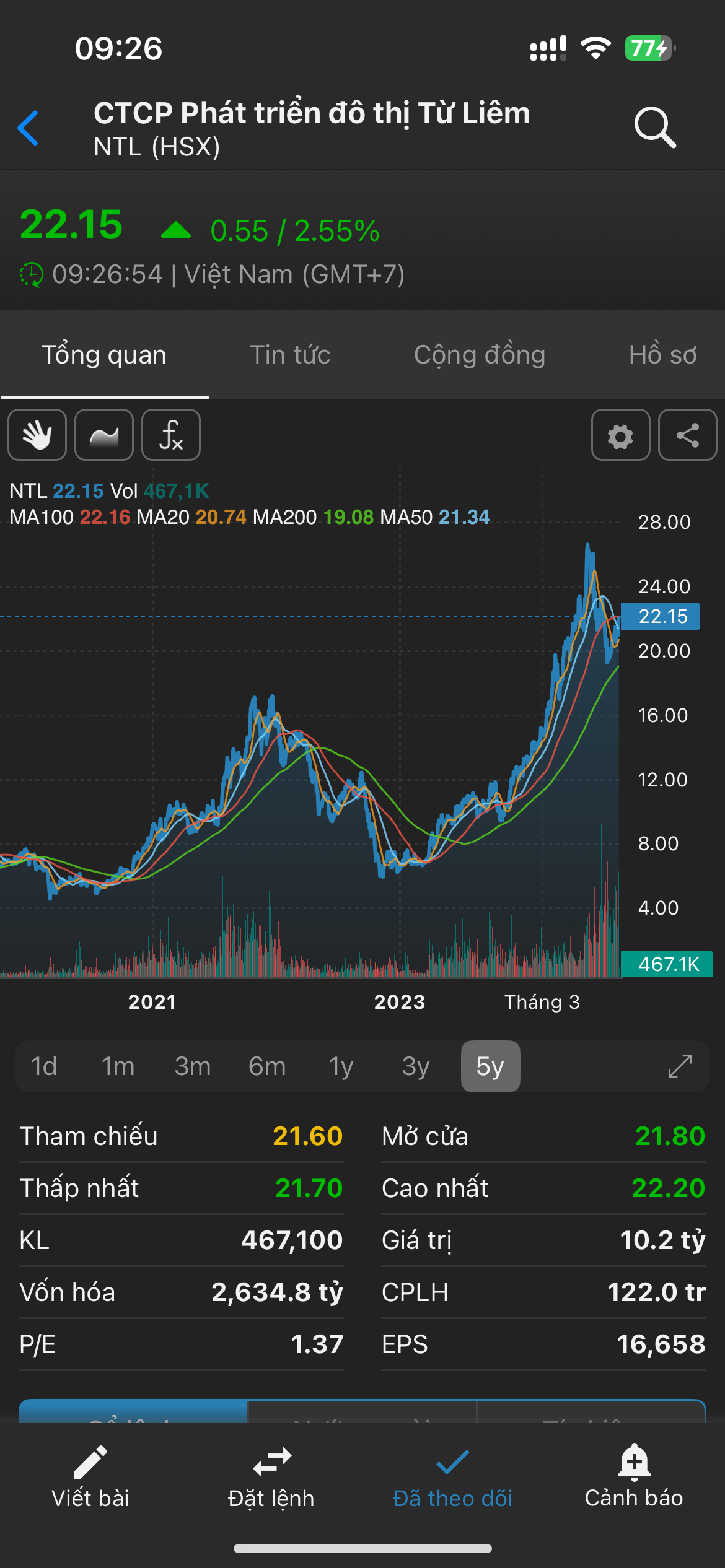Screen dimensions: 725x1568
Task: Select 5y time range
Action: 490,1066
